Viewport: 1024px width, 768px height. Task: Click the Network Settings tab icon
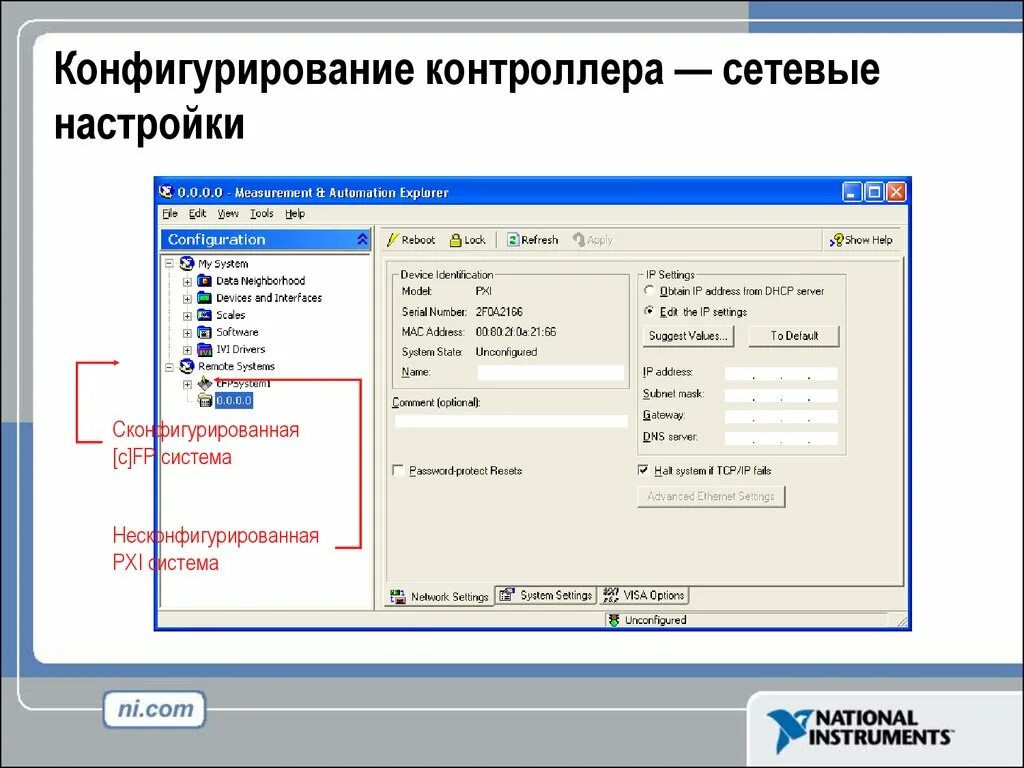(x=397, y=596)
